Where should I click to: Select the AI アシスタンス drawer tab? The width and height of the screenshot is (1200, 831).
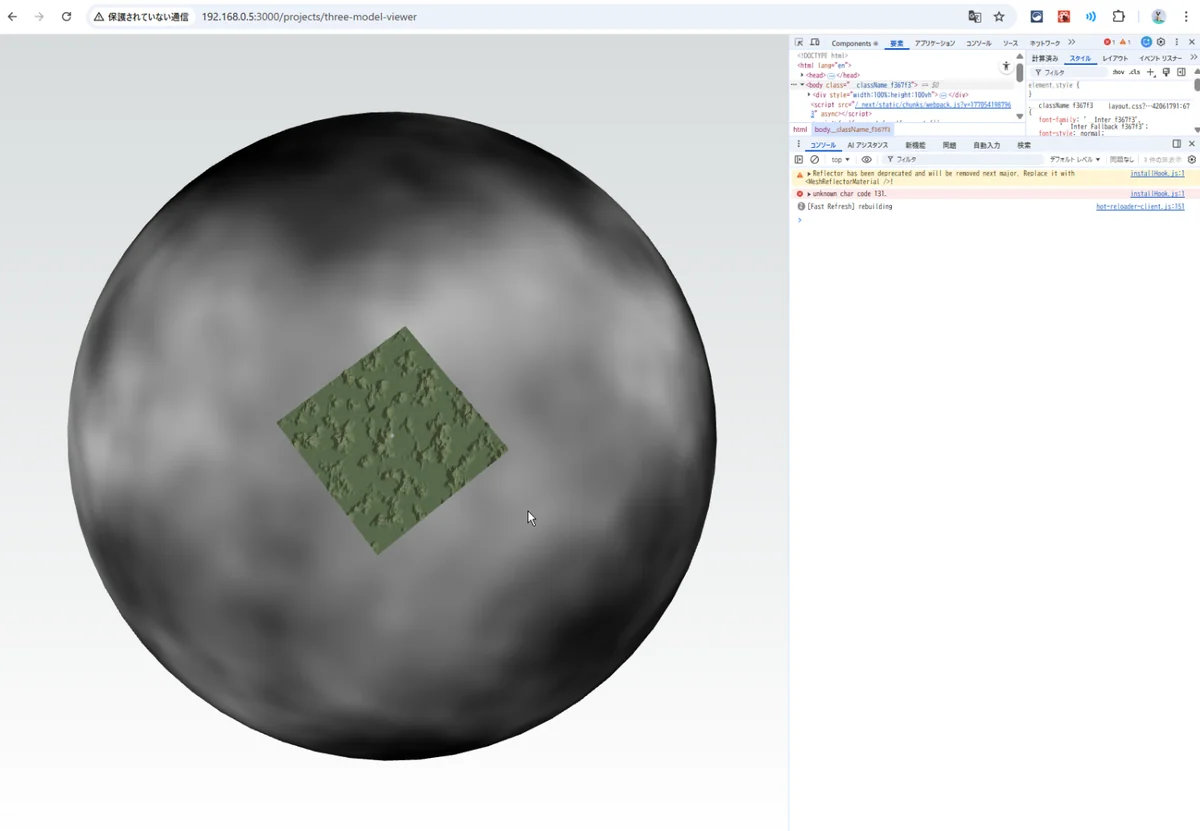coord(867,145)
